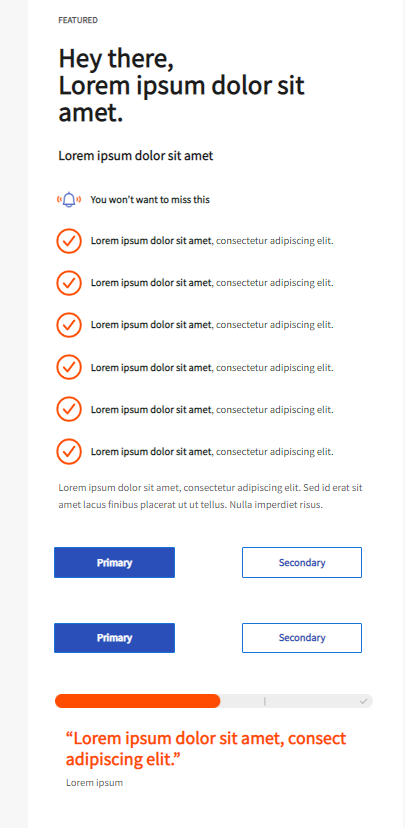This screenshot has height=828, width=405.
Task: Click the first orange checkmark circle icon
Action: [69, 241]
